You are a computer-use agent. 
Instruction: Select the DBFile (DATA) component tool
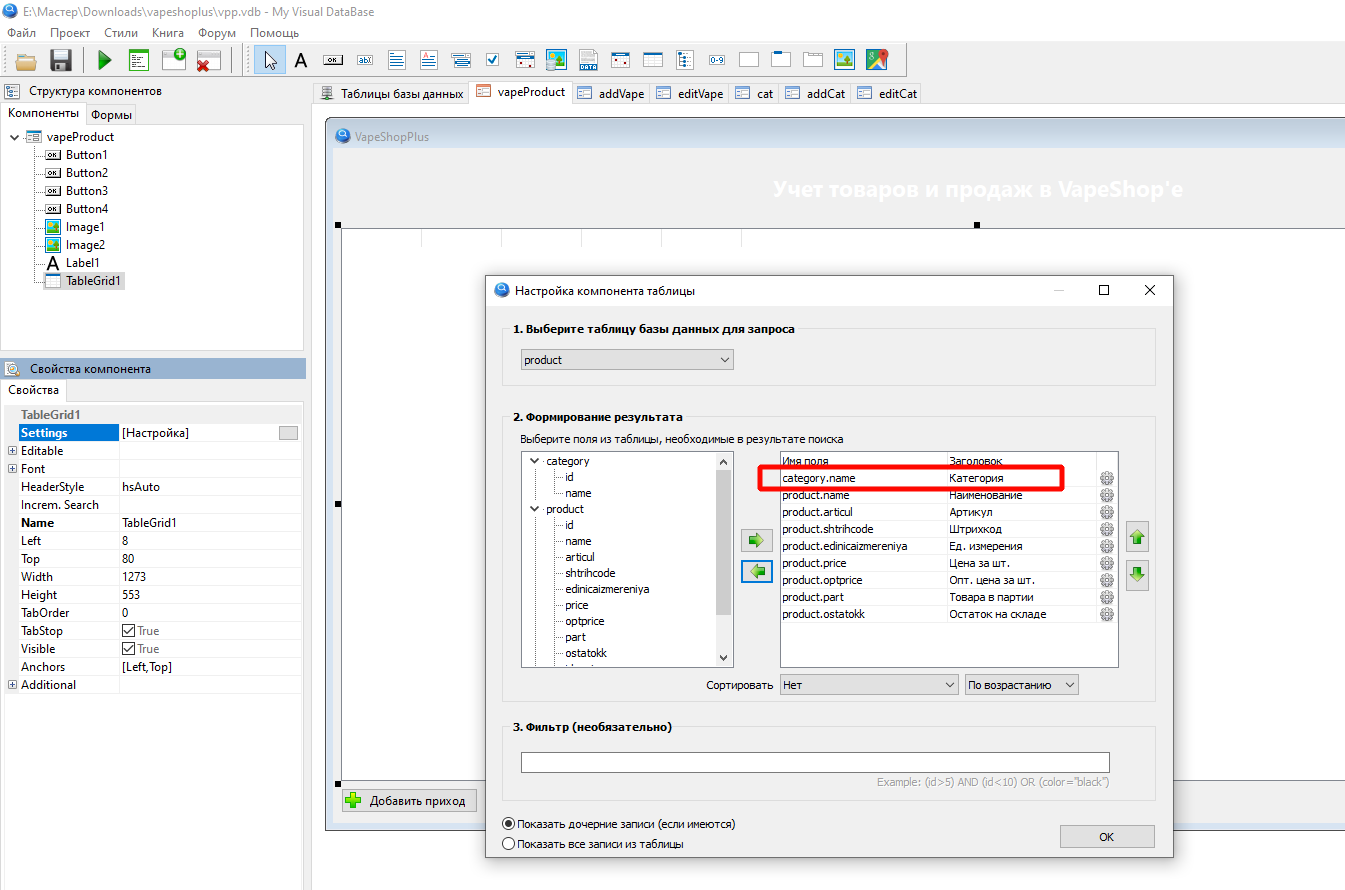click(589, 60)
